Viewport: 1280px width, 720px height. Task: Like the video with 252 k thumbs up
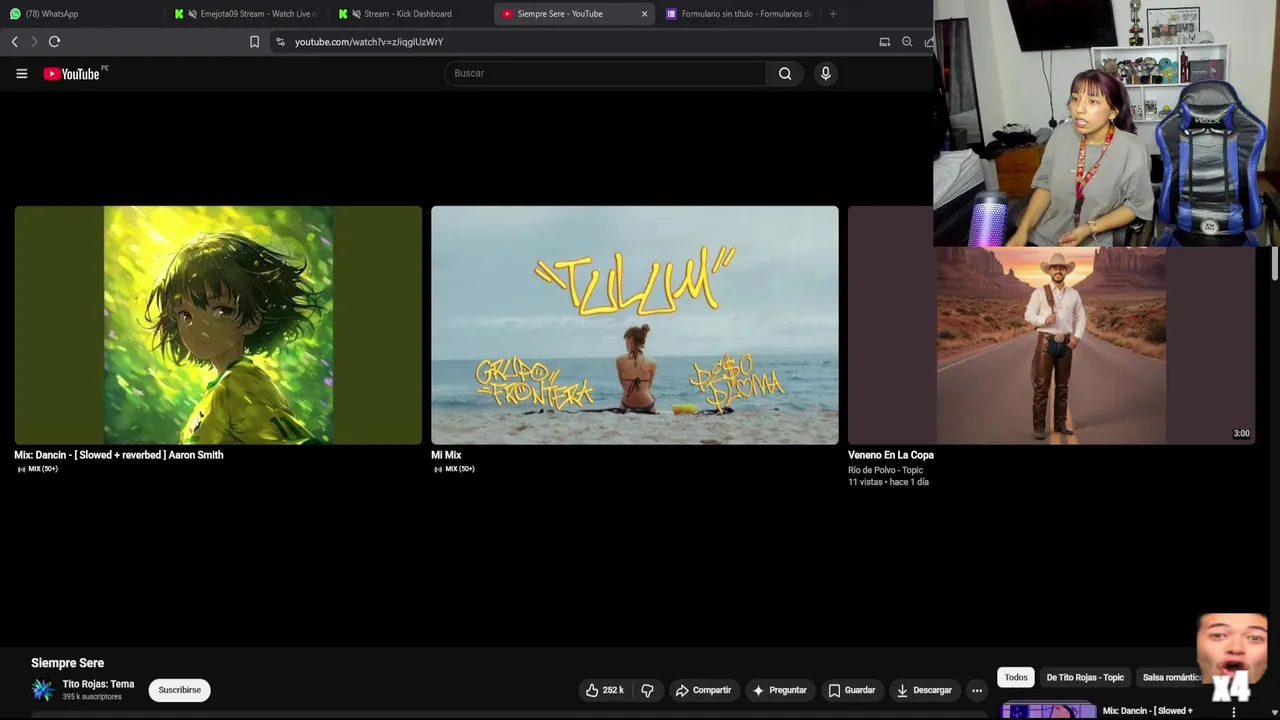click(605, 690)
